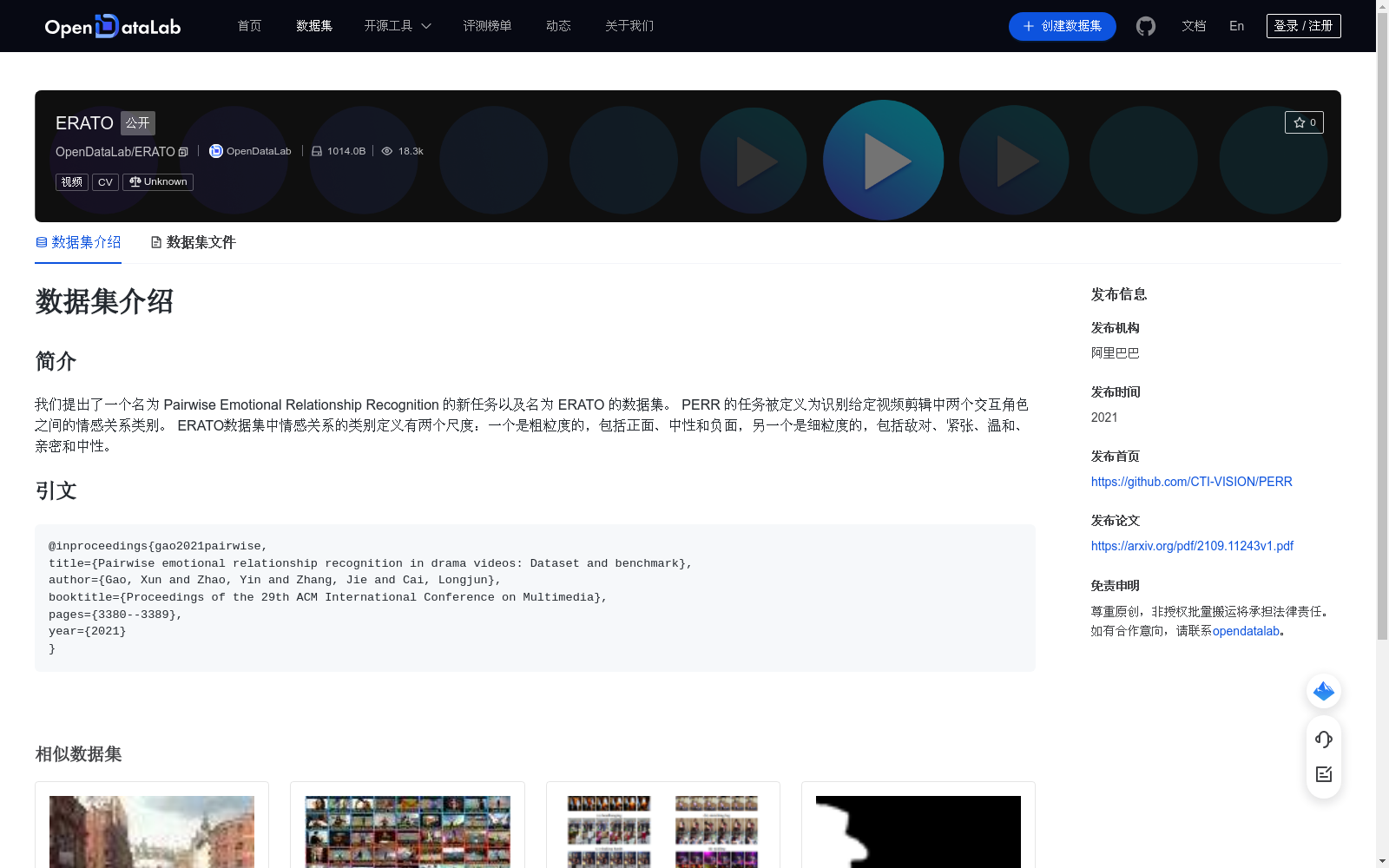Image resolution: width=1389 pixels, height=868 pixels.
Task: Open the third similar dataset dance frames thumbnail
Action: 662,832
